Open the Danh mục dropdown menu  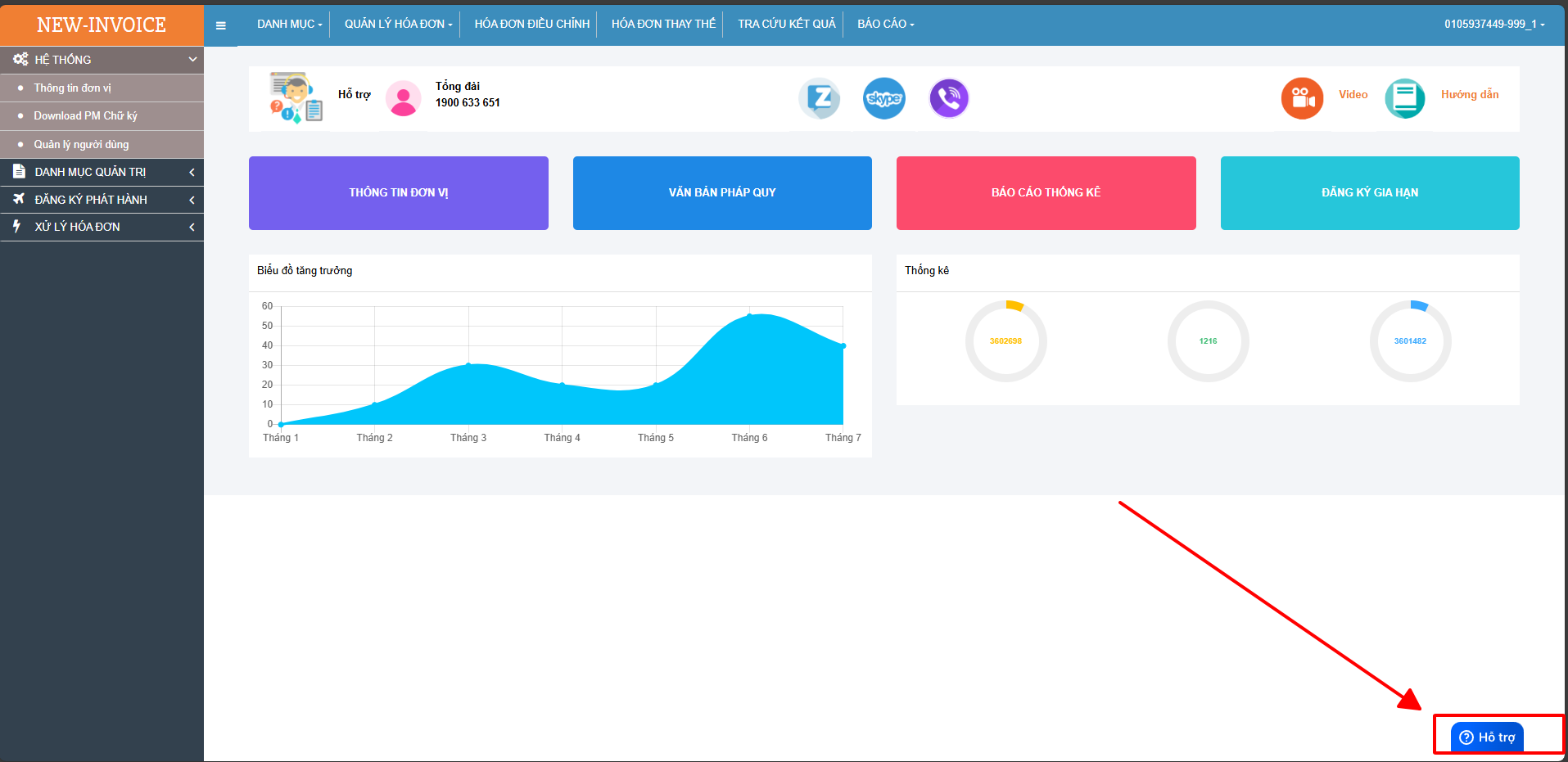tap(289, 24)
